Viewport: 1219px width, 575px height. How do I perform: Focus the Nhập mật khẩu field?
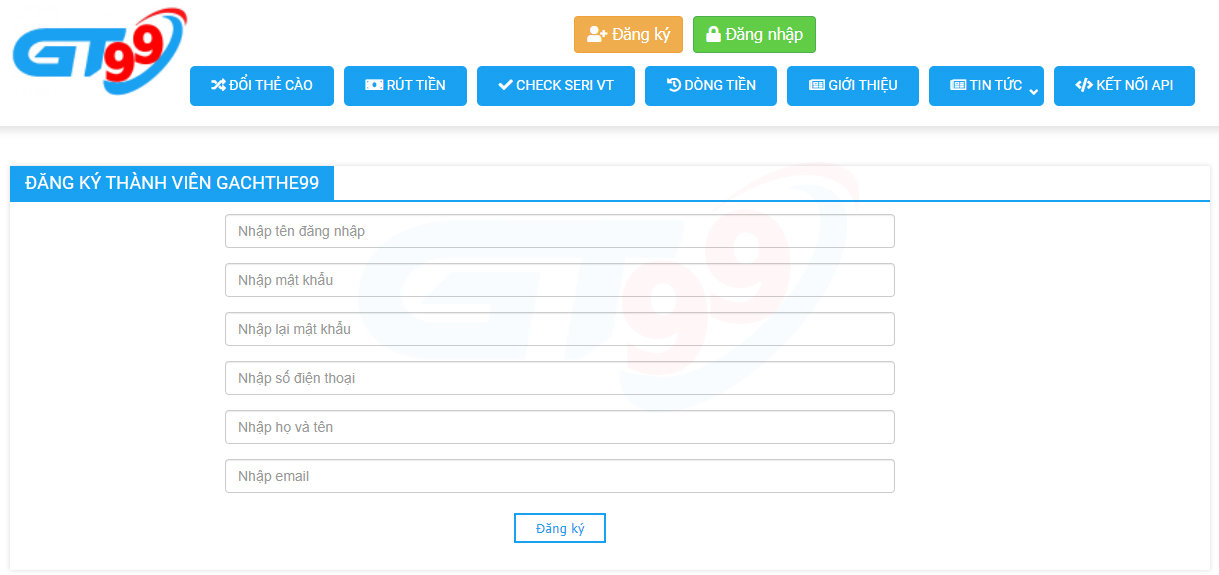(560, 280)
